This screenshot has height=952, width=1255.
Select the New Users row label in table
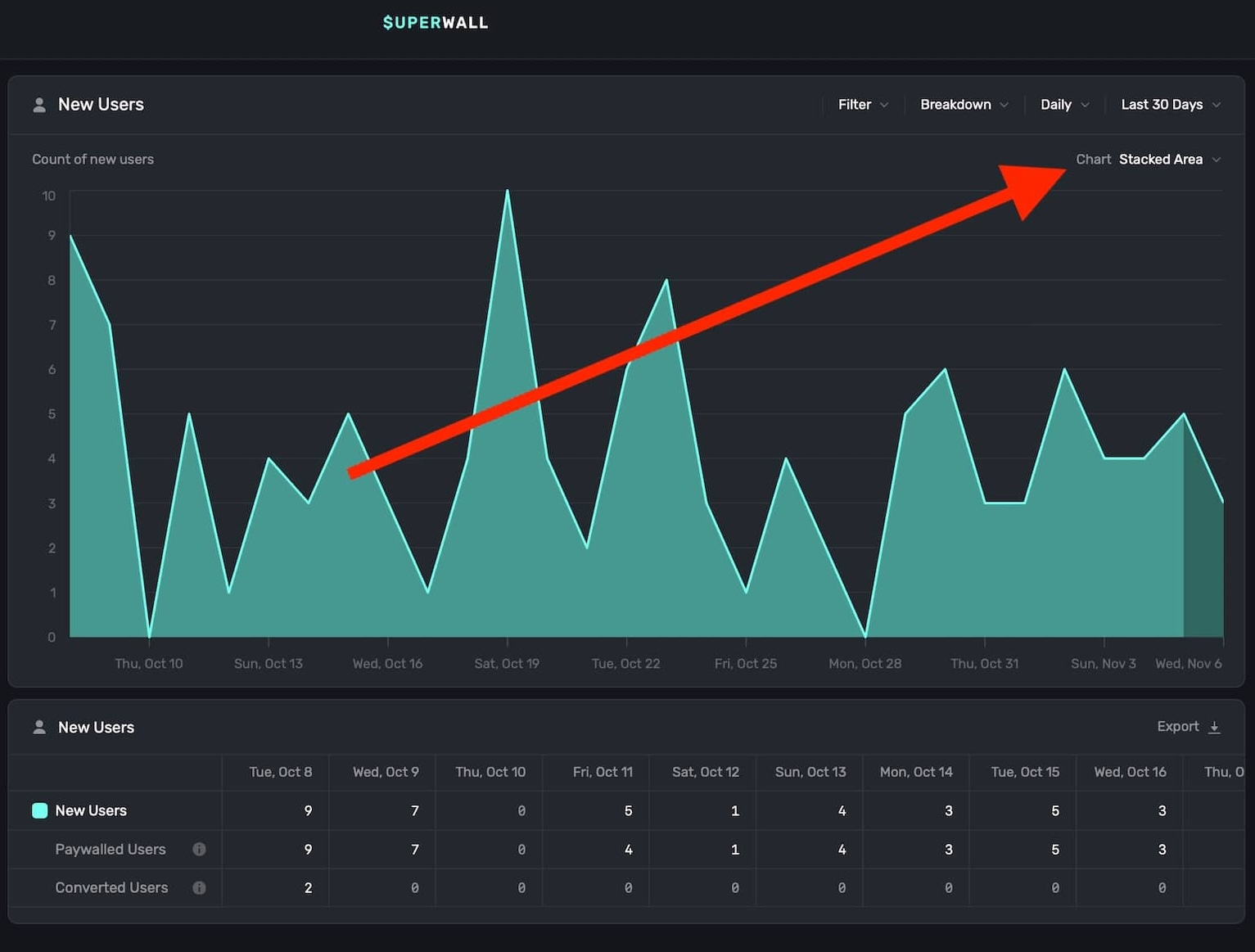(91, 810)
